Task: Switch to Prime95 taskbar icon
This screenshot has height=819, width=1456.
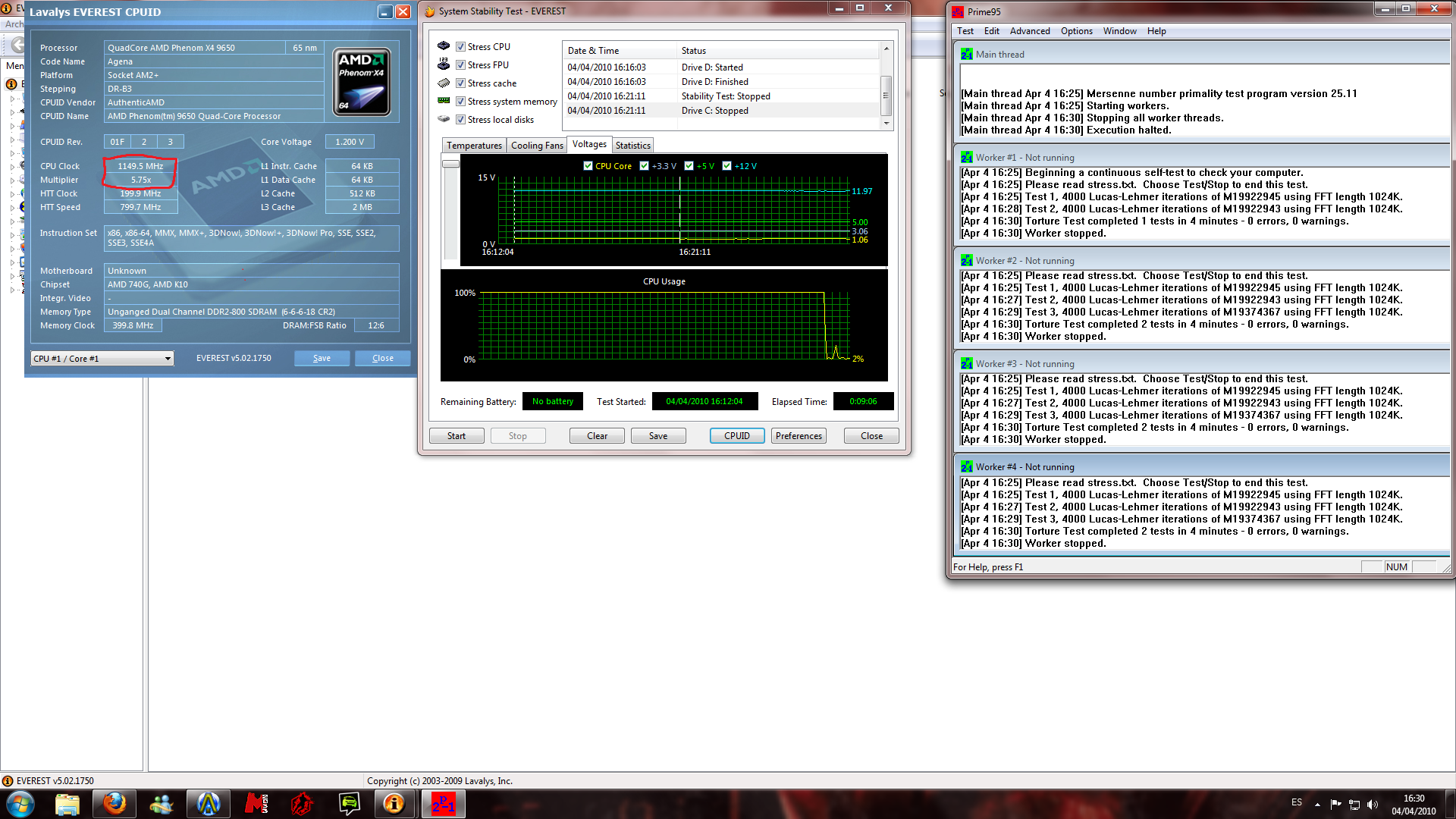Action: (x=443, y=803)
